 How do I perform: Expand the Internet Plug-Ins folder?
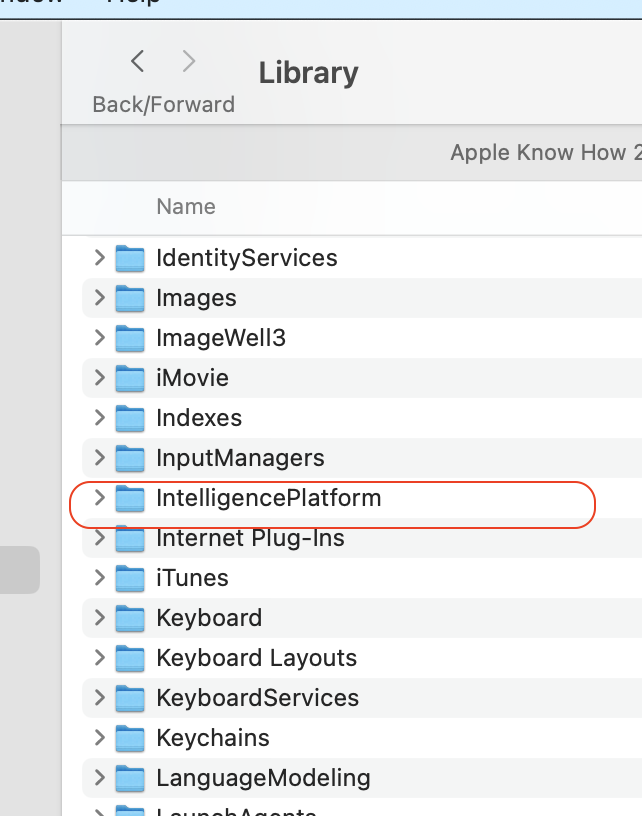(x=99, y=538)
